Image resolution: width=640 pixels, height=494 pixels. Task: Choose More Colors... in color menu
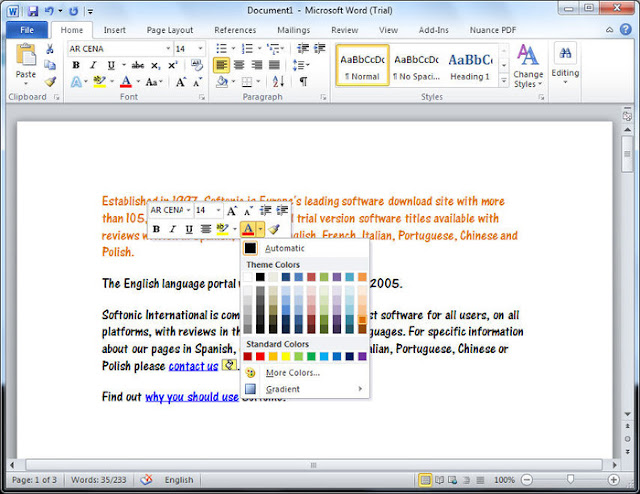point(305,373)
